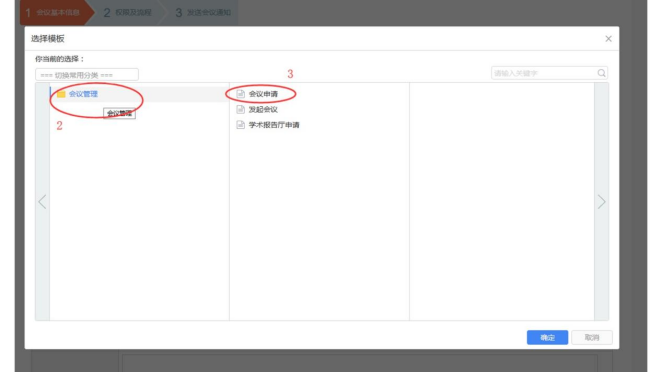Click the 发起会议 document icon
Screen dimensions: 663x373
tap(241, 110)
